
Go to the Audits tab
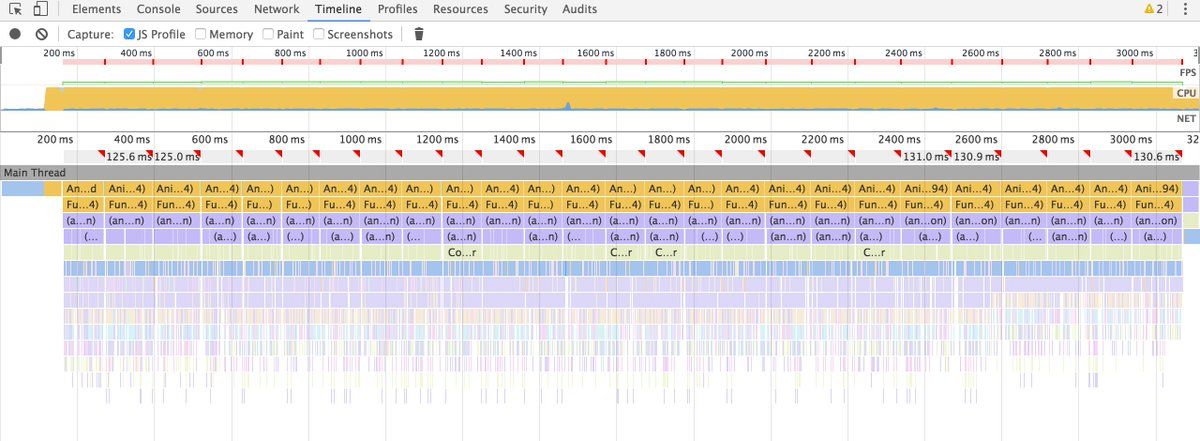point(579,10)
